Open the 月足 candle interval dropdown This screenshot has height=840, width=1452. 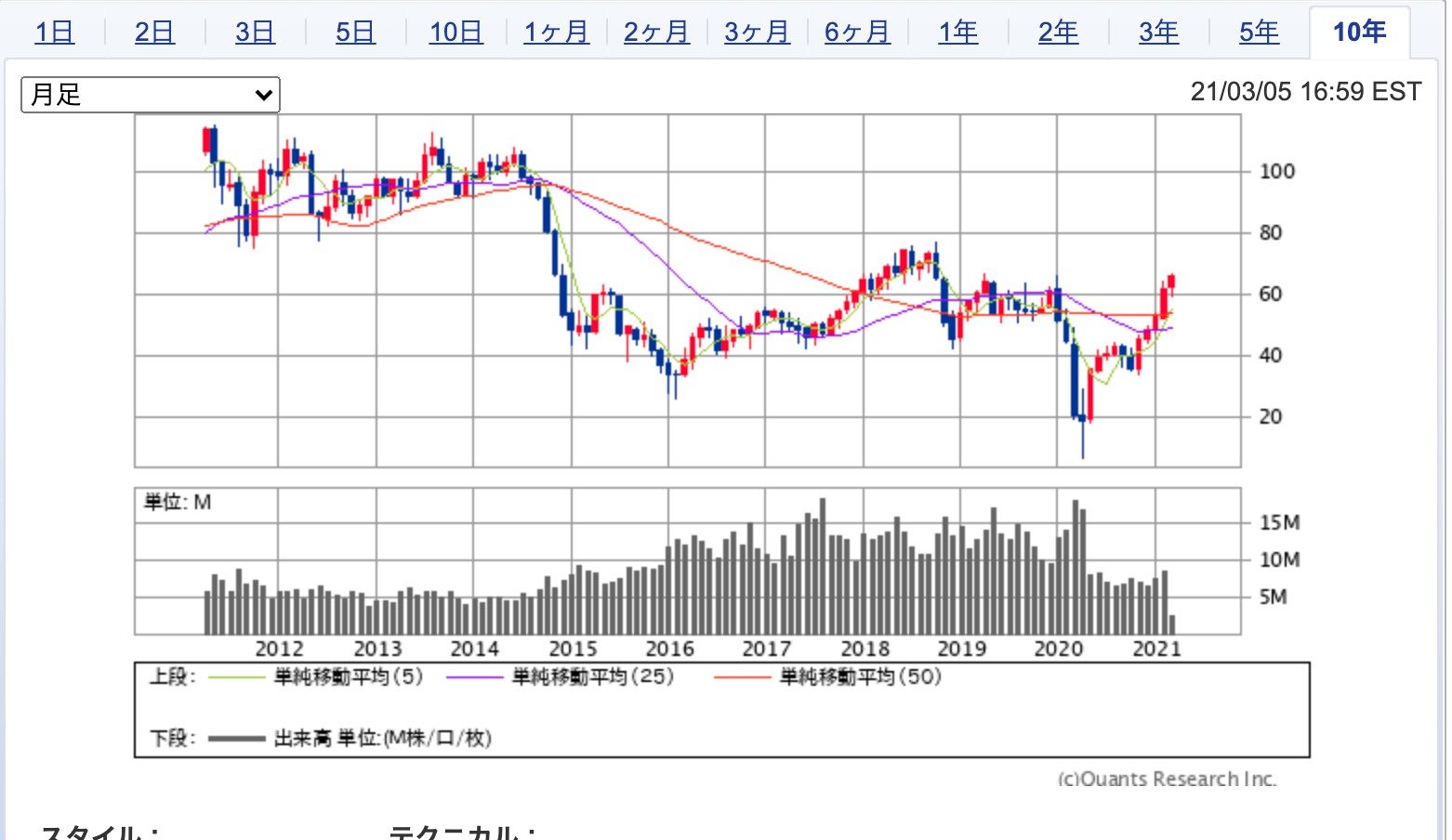pos(151,95)
